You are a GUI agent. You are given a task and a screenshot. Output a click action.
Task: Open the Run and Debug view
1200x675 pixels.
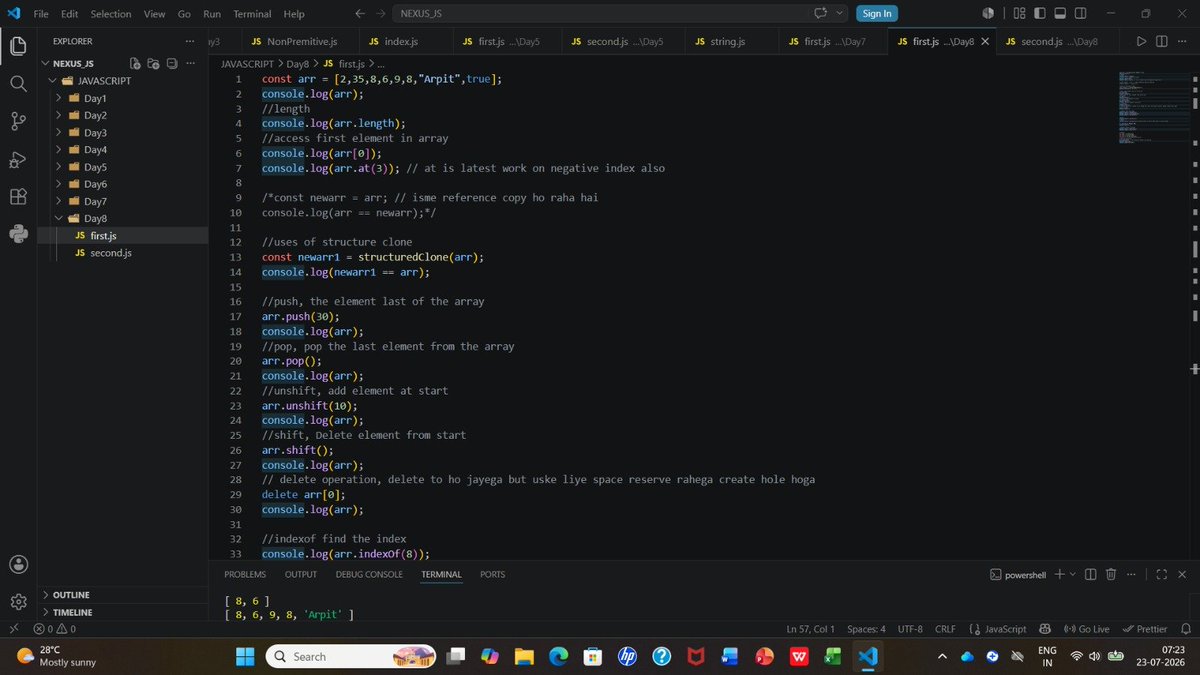point(18,159)
